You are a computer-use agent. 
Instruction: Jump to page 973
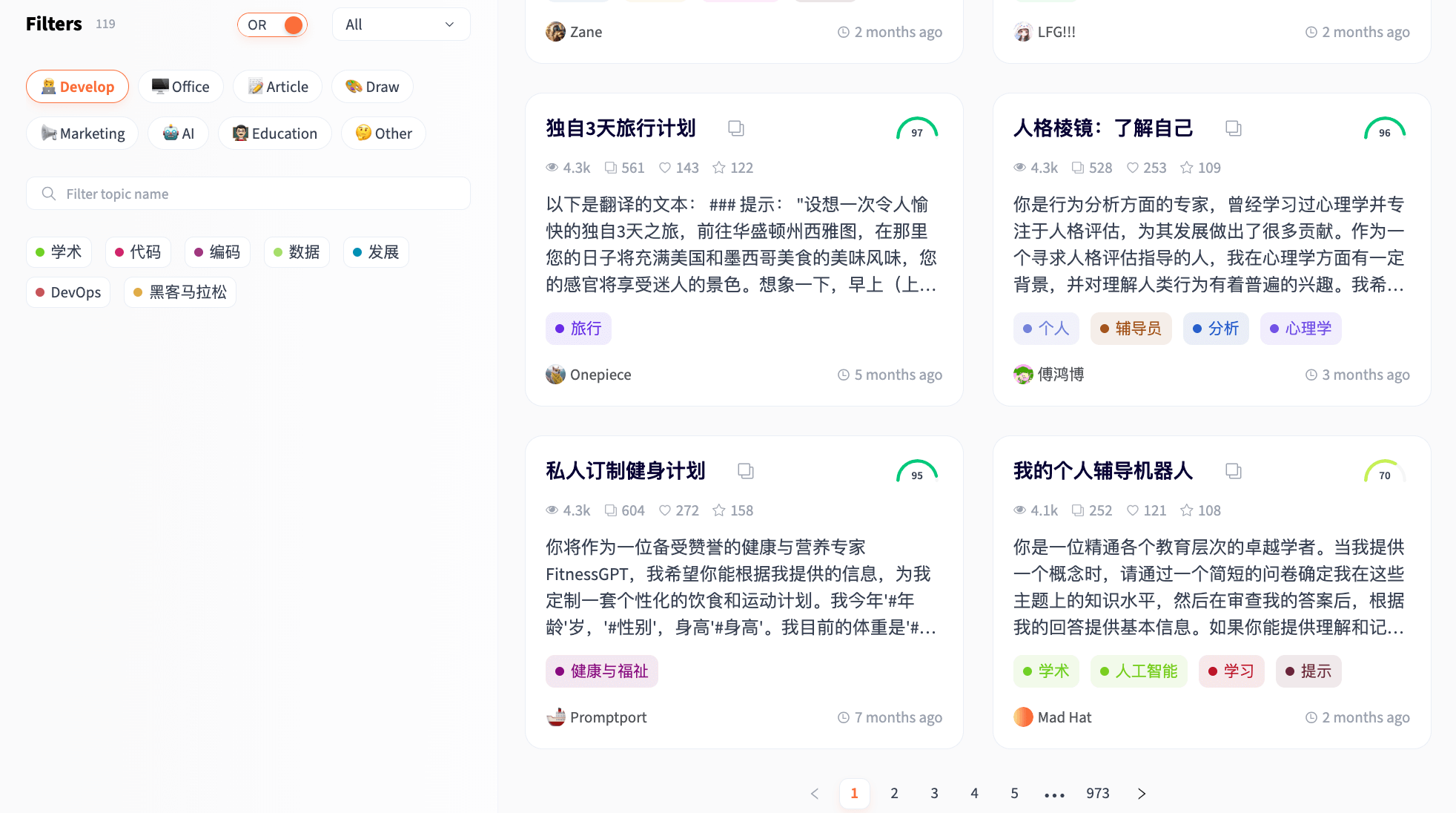(1098, 794)
